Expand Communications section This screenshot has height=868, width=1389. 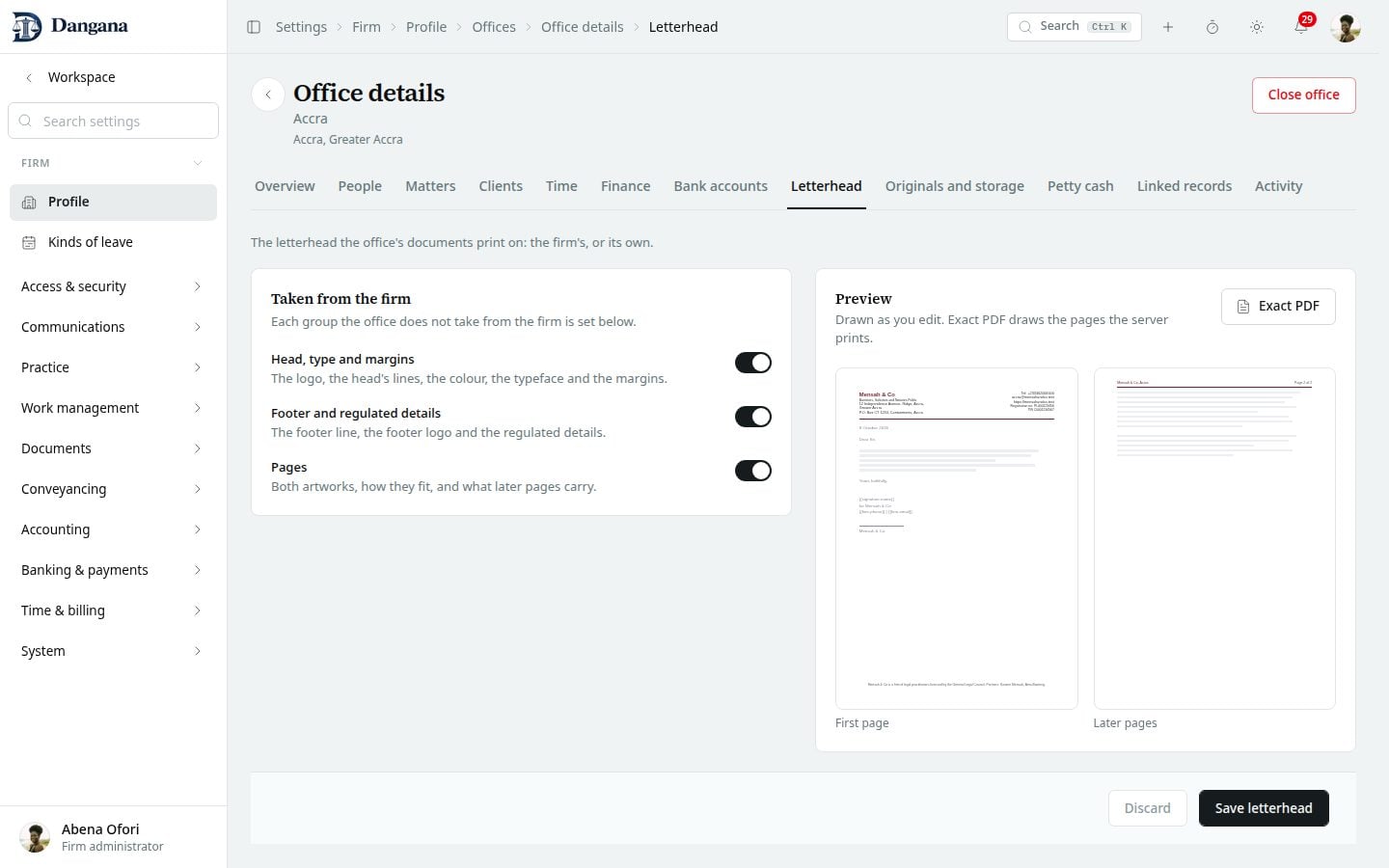coord(113,327)
